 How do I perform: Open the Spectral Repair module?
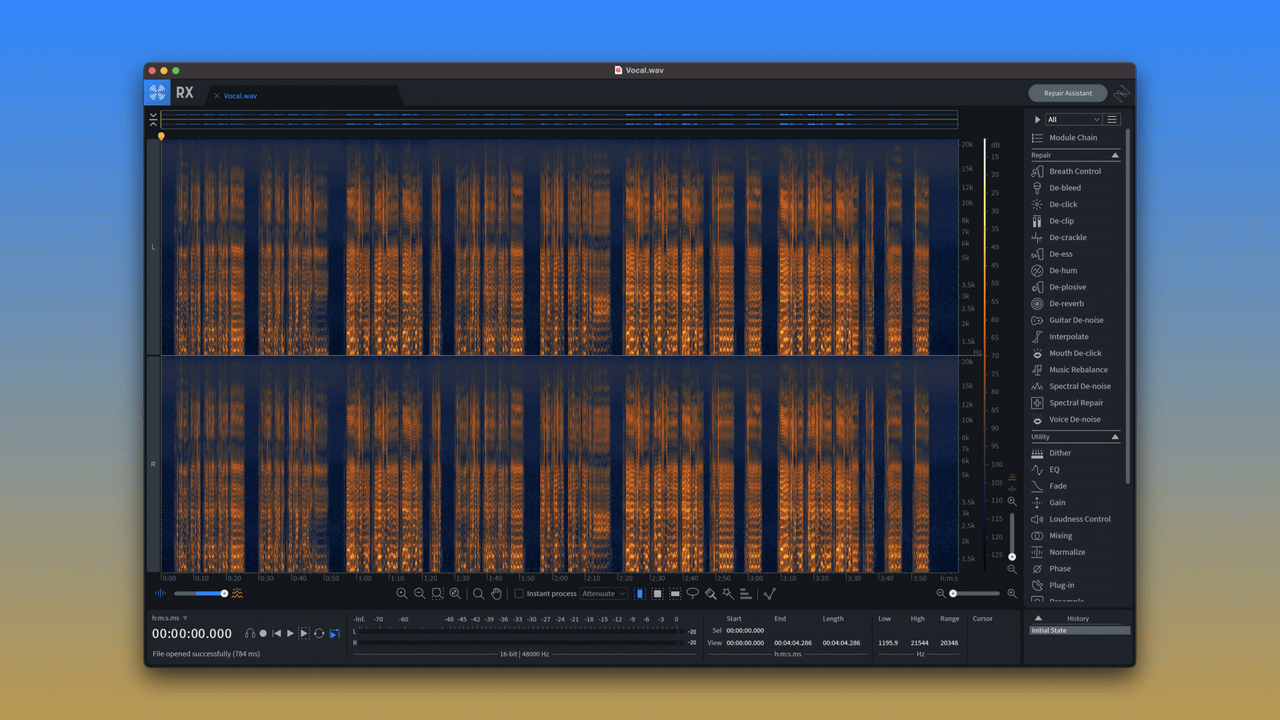[1075, 403]
